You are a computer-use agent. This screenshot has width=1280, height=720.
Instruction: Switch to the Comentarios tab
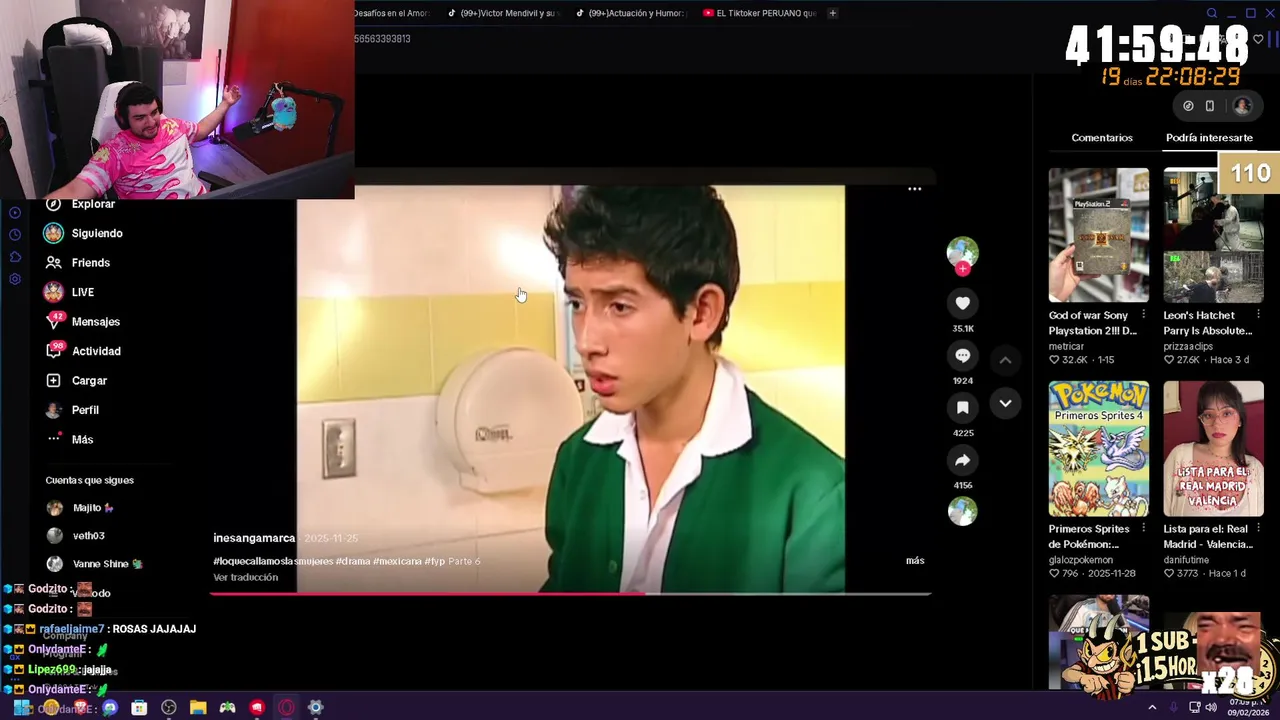[x=1102, y=138]
